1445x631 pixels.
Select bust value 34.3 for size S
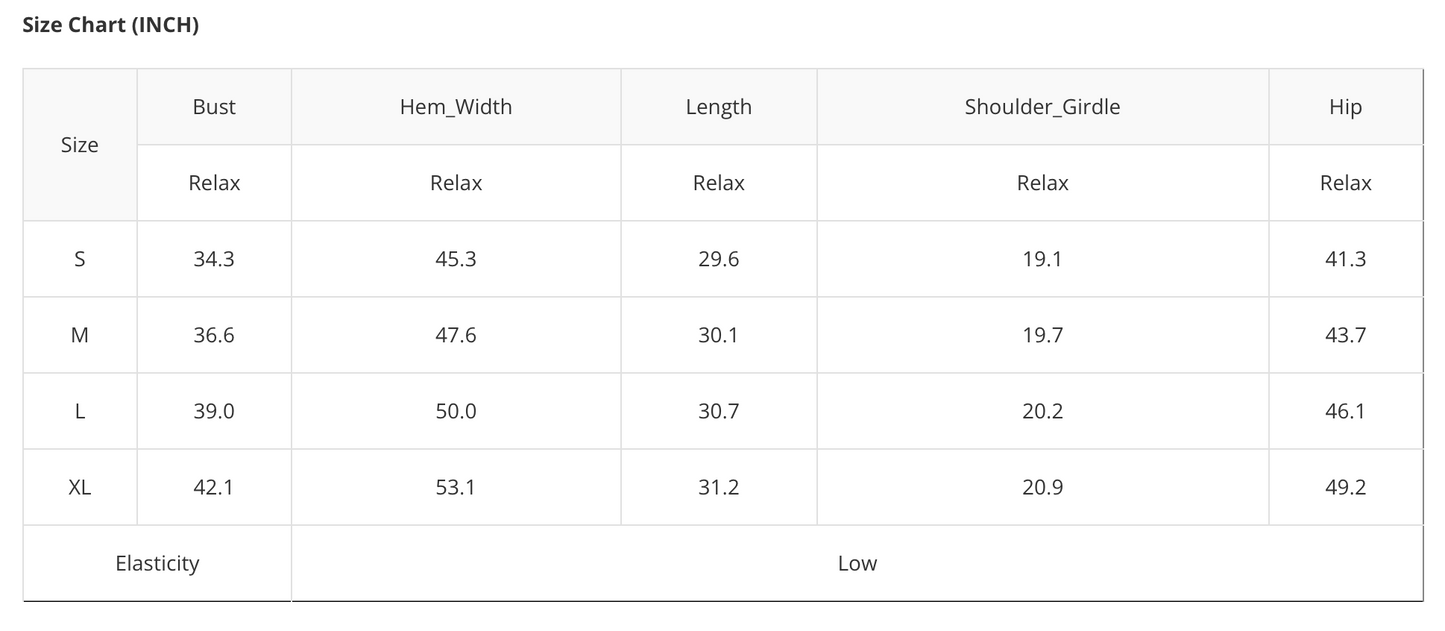[x=214, y=259]
